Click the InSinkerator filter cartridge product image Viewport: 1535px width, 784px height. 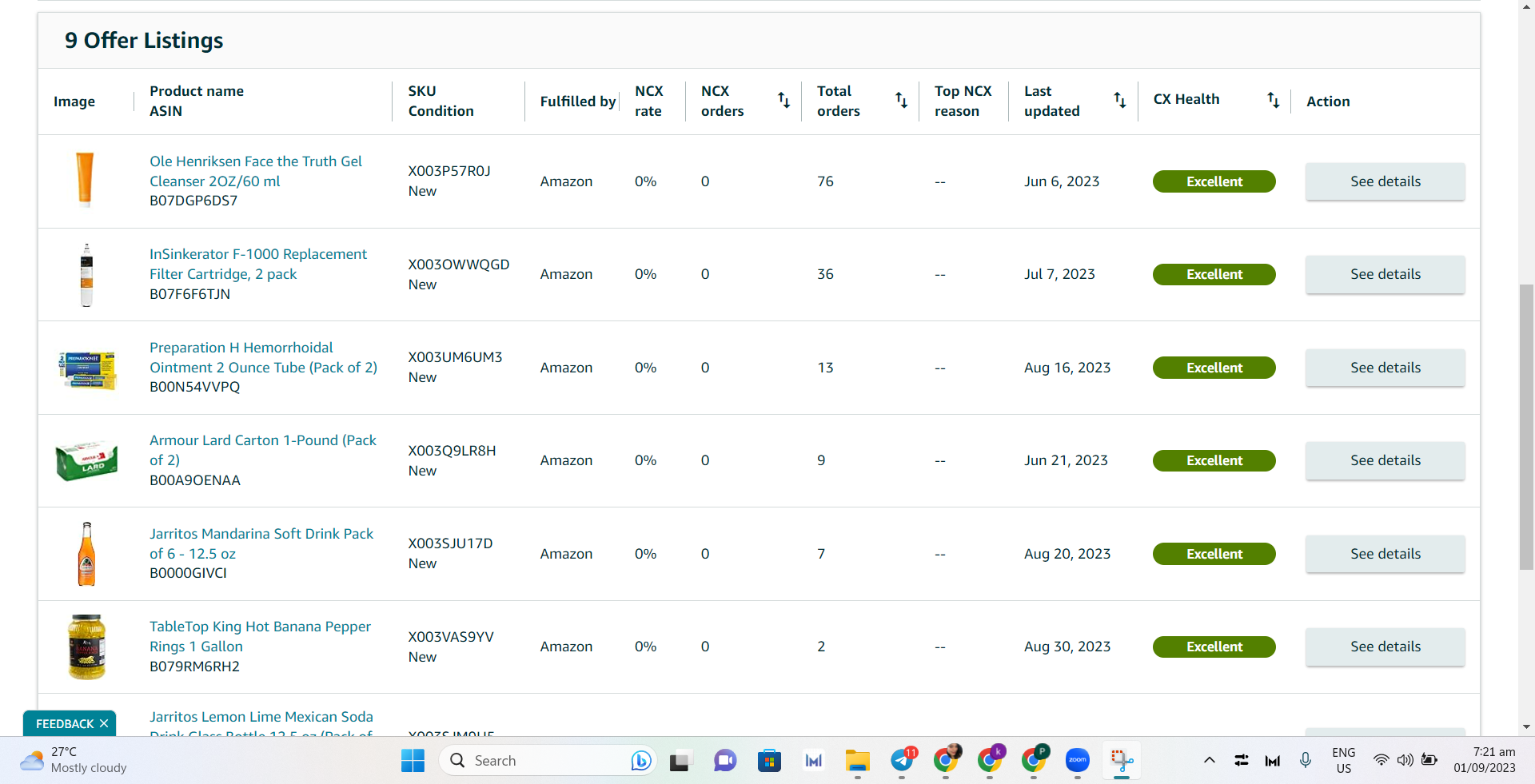[x=86, y=275]
